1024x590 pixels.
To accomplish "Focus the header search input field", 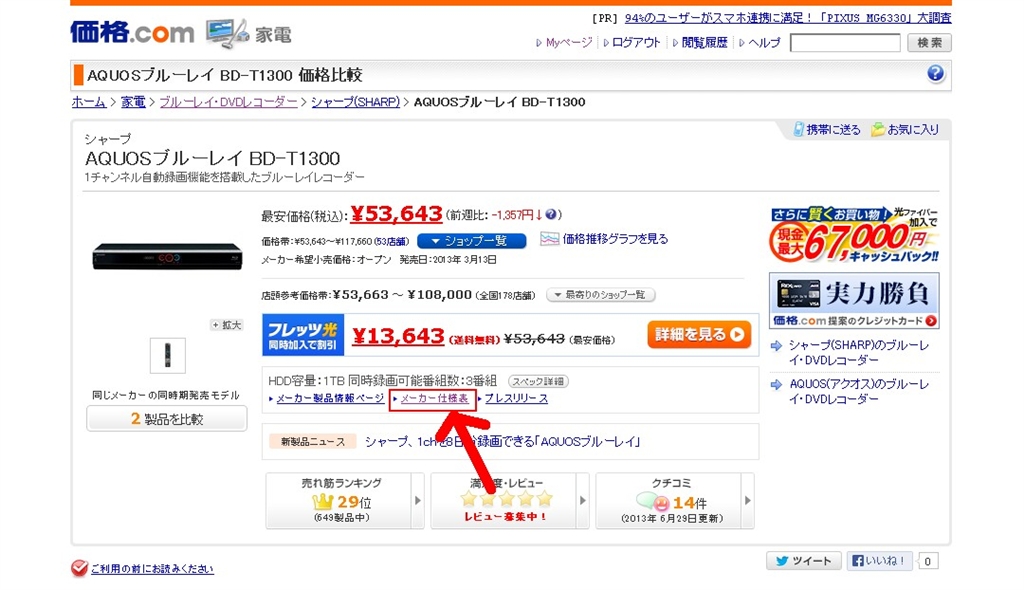I will 845,43.
